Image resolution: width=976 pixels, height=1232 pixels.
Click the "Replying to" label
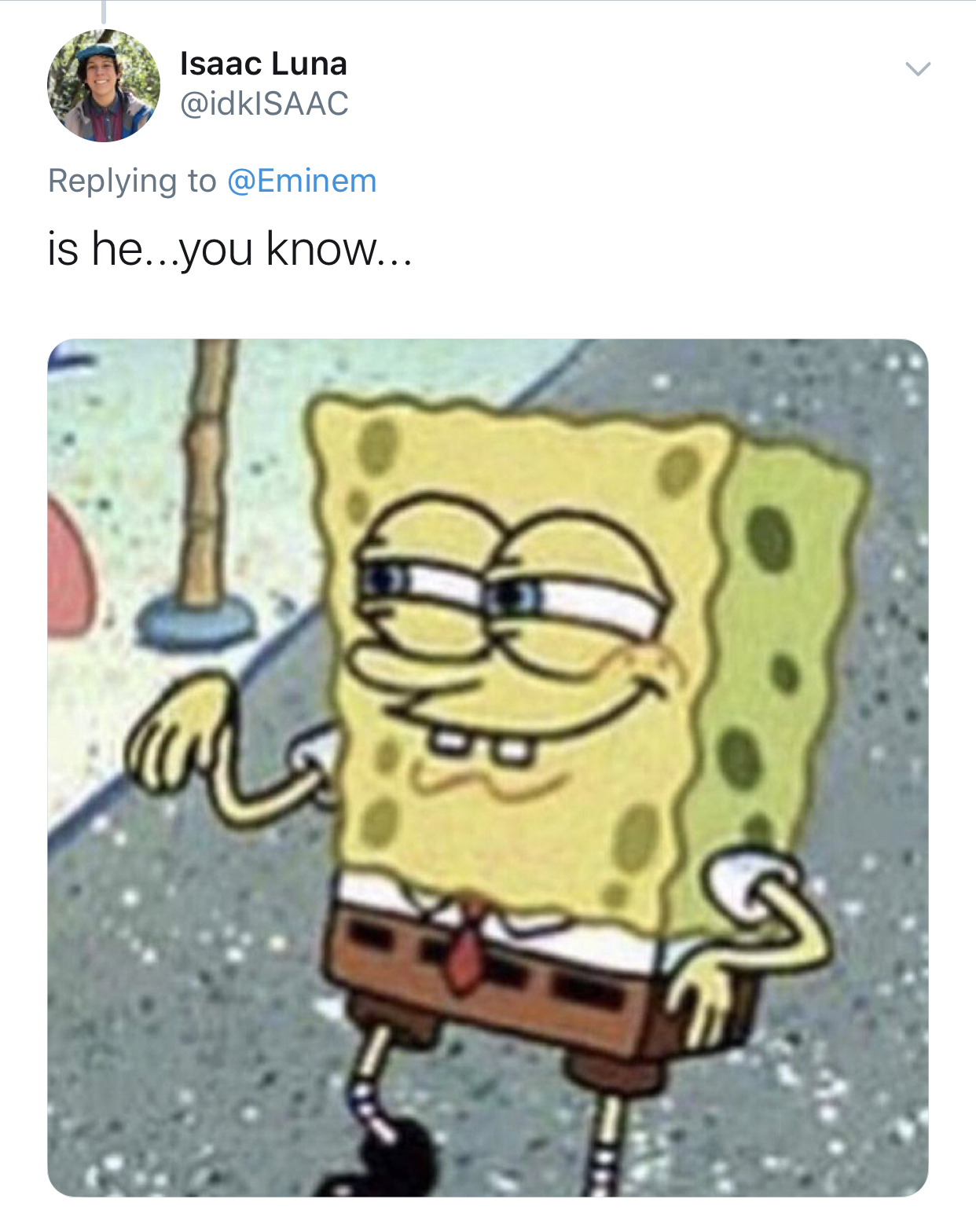click(x=132, y=181)
